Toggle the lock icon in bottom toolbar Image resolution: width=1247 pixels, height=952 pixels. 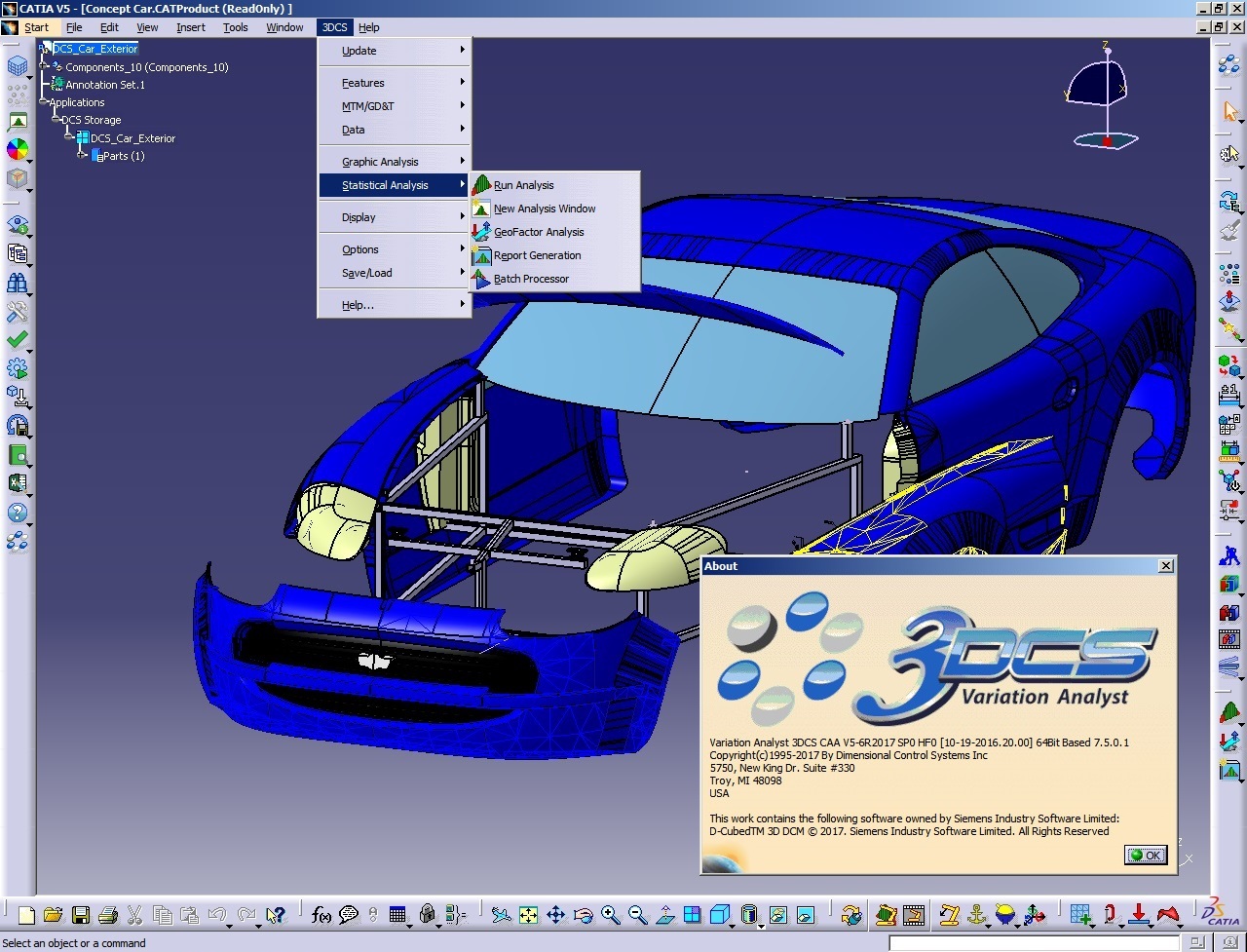pyautogui.click(x=427, y=915)
